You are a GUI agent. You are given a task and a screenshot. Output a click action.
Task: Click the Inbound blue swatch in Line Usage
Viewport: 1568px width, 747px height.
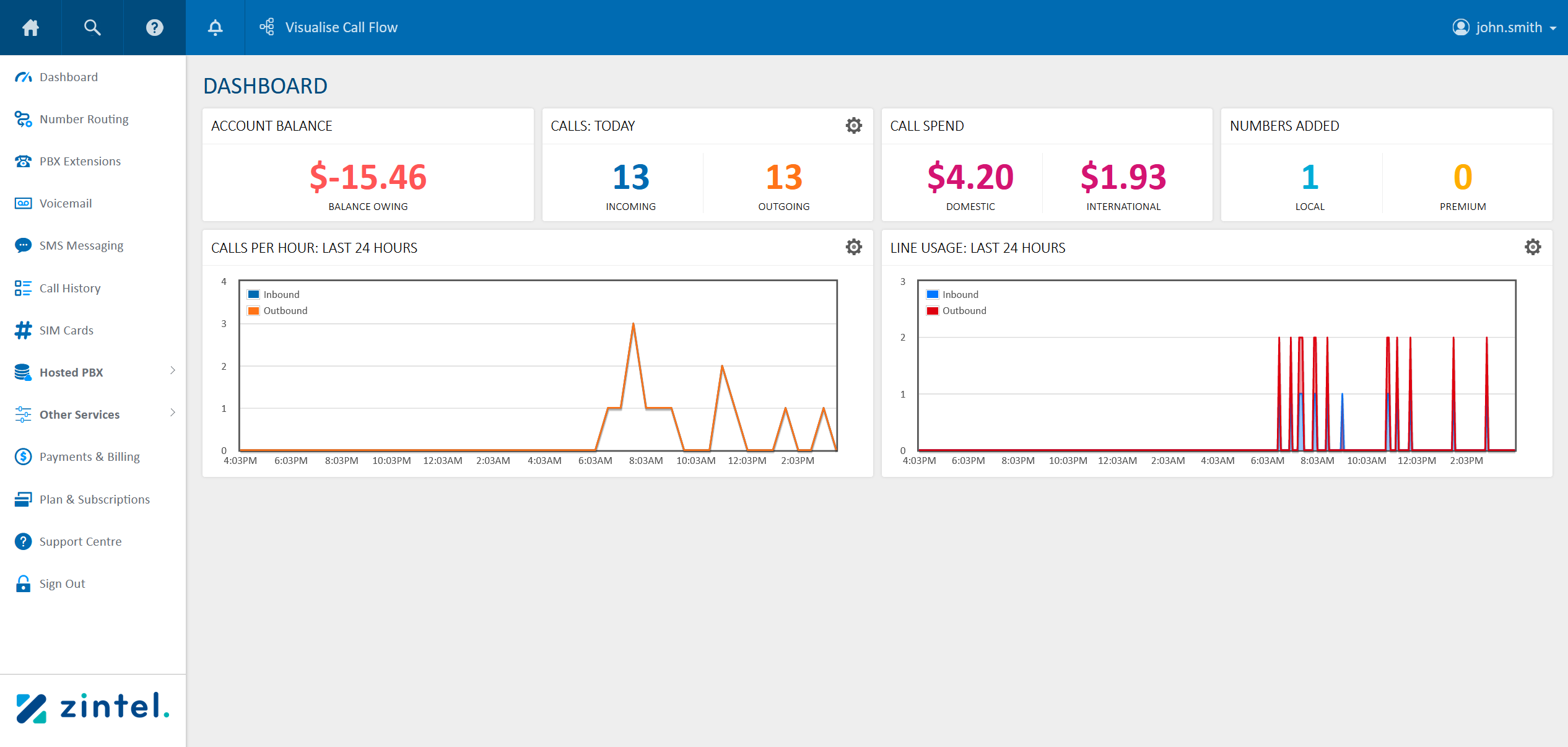(x=932, y=294)
